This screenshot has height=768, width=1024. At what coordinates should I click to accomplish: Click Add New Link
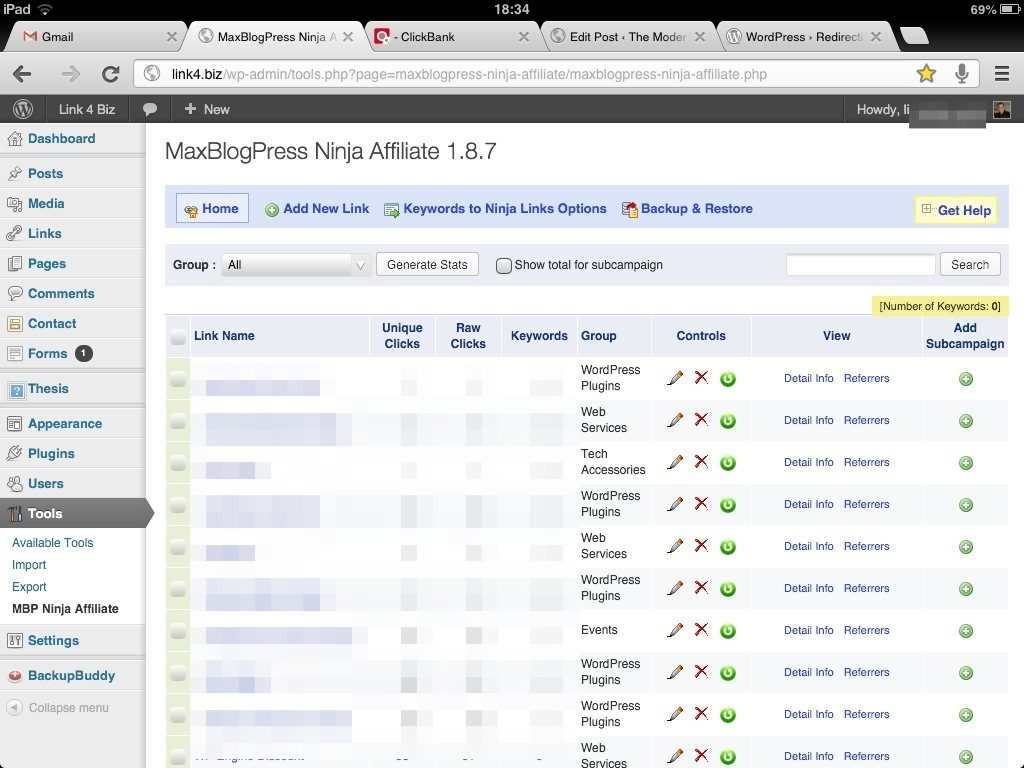[317, 209]
